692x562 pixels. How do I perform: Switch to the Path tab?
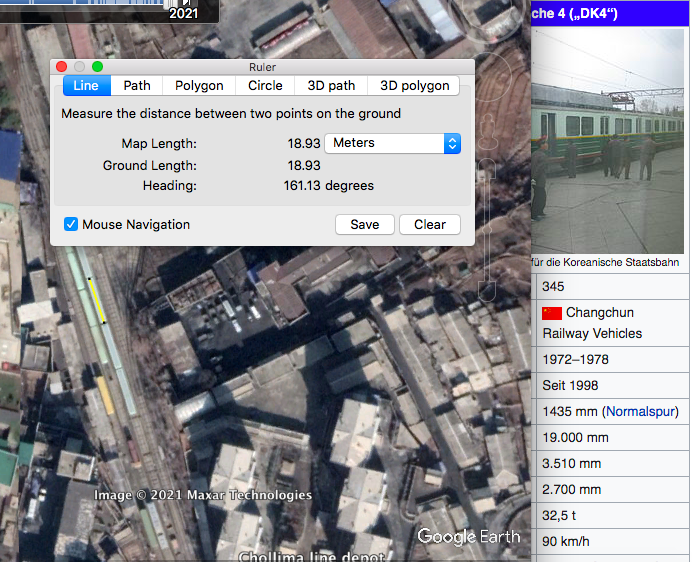click(137, 86)
